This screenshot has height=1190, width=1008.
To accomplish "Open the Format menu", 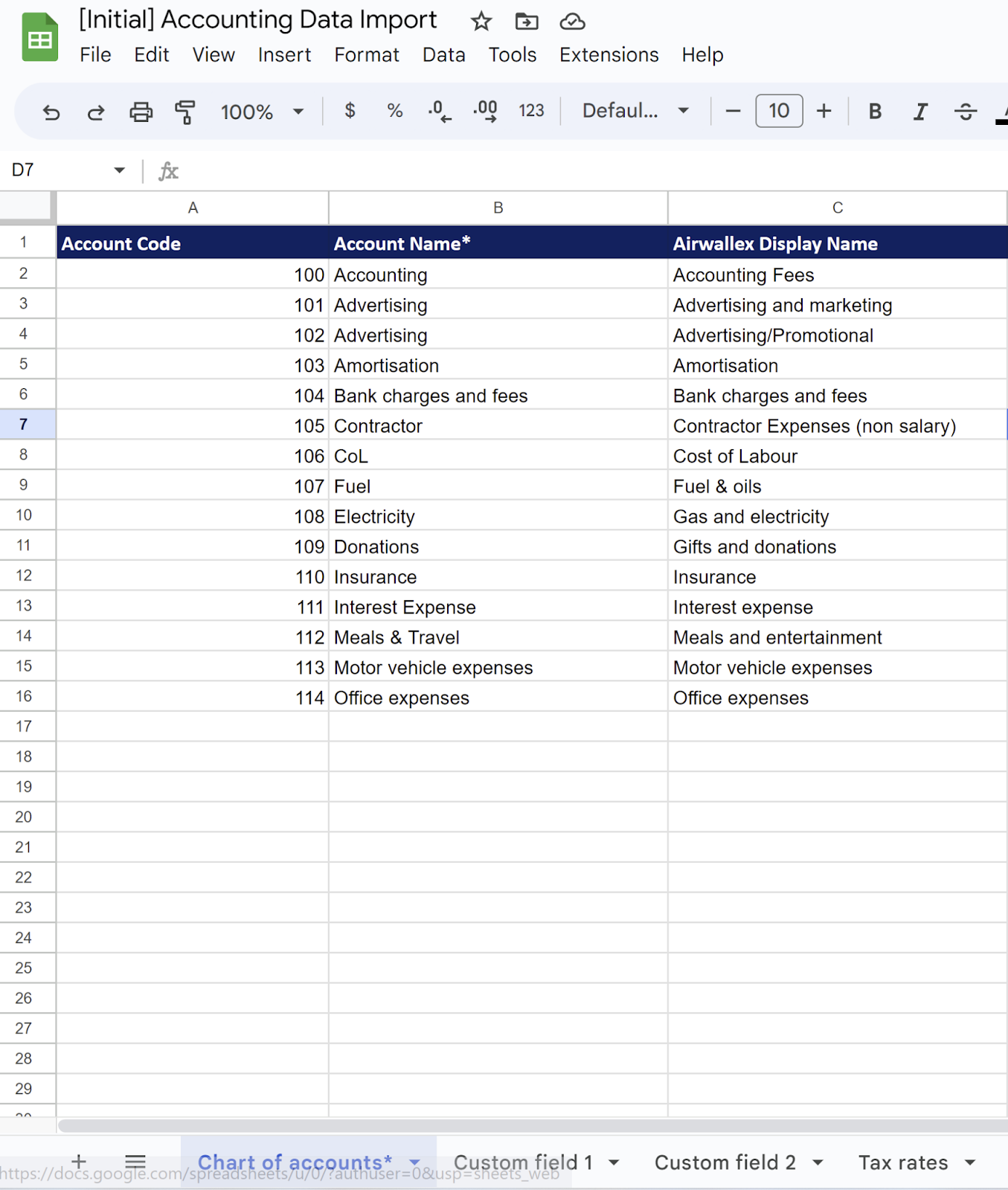I will pos(367,55).
